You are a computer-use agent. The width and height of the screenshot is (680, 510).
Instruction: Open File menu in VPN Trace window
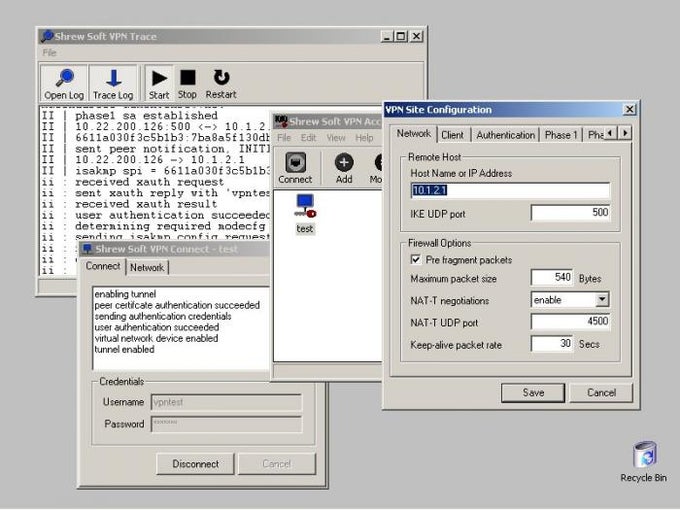pyautogui.click(x=49, y=52)
